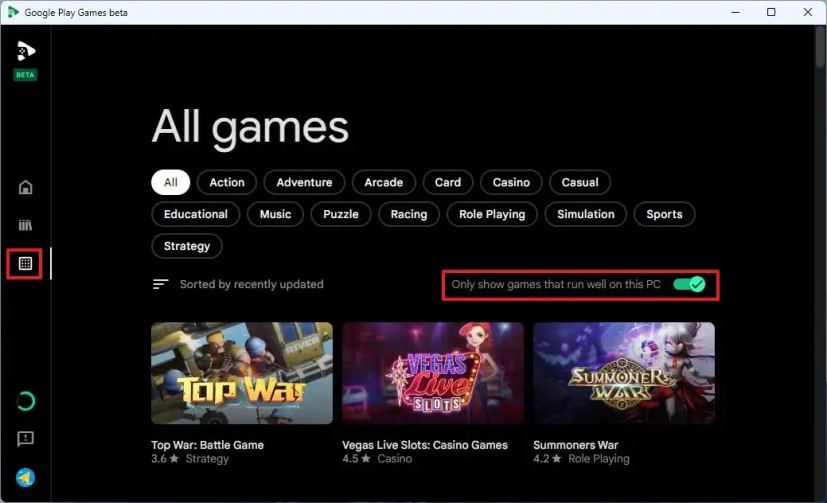
Task: Open the Sorted by recently updated selector
Action: [x=252, y=284]
